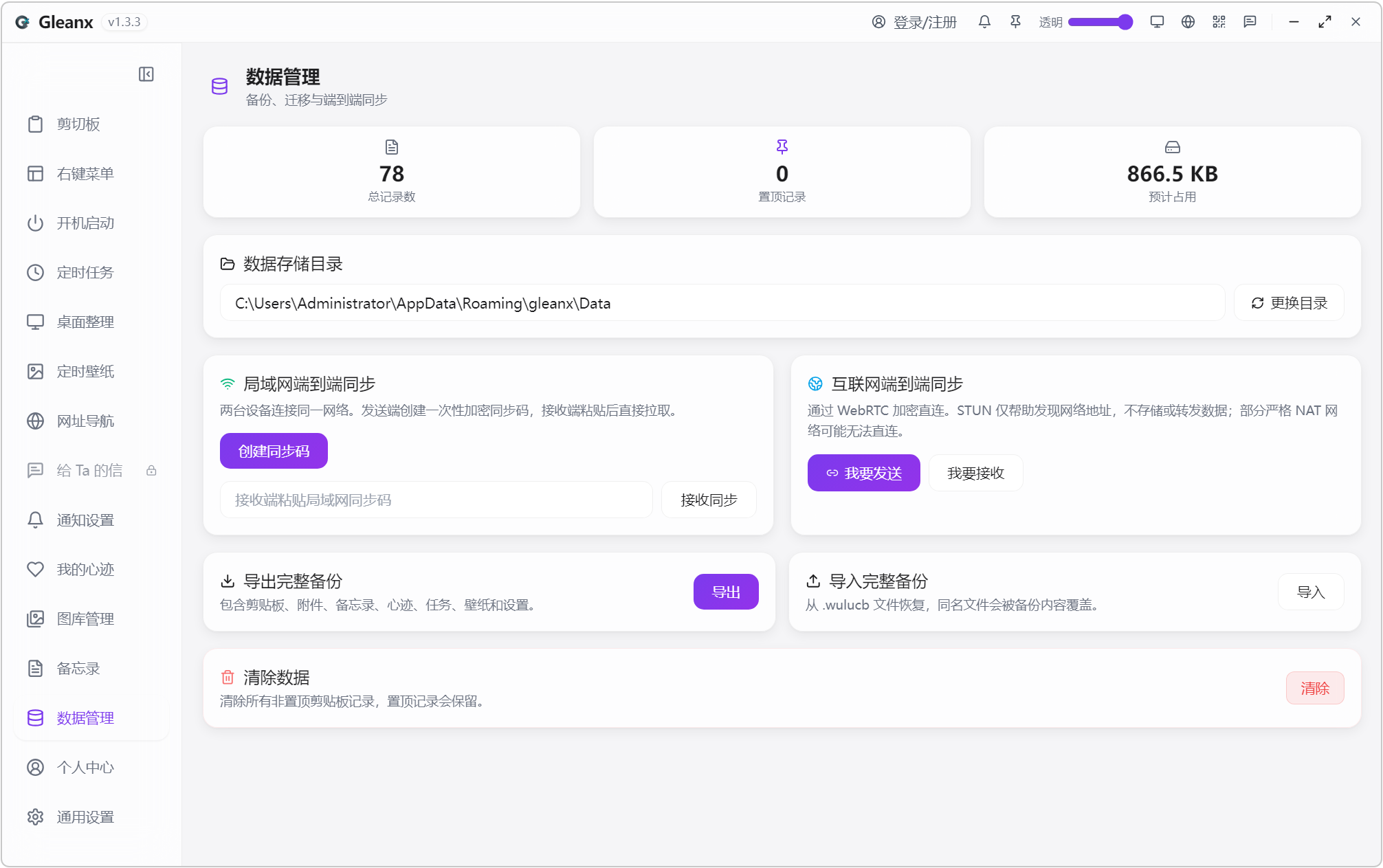The width and height of the screenshot is (1383, 868).
Task: Click the folder icon by 数据存储目录
Action: tap(228, 264)
